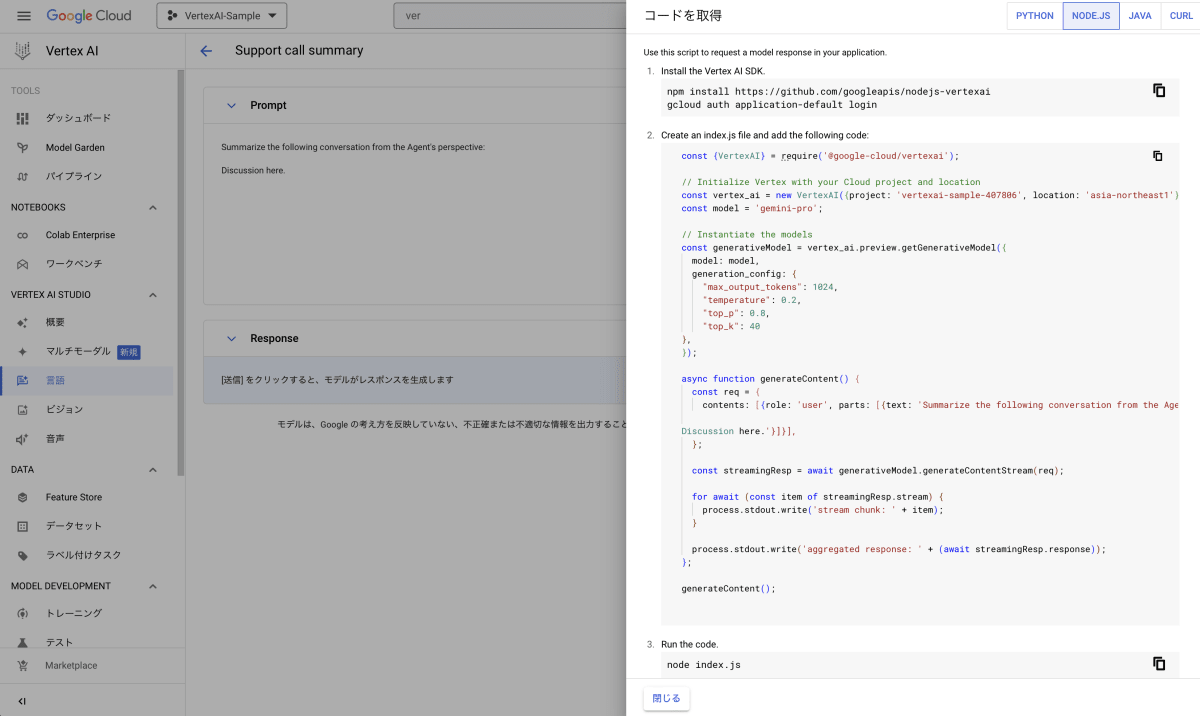Click the 'gcloud auth application-default login' line
Screen dimensions: 1200x716
[x=771, y=104]
